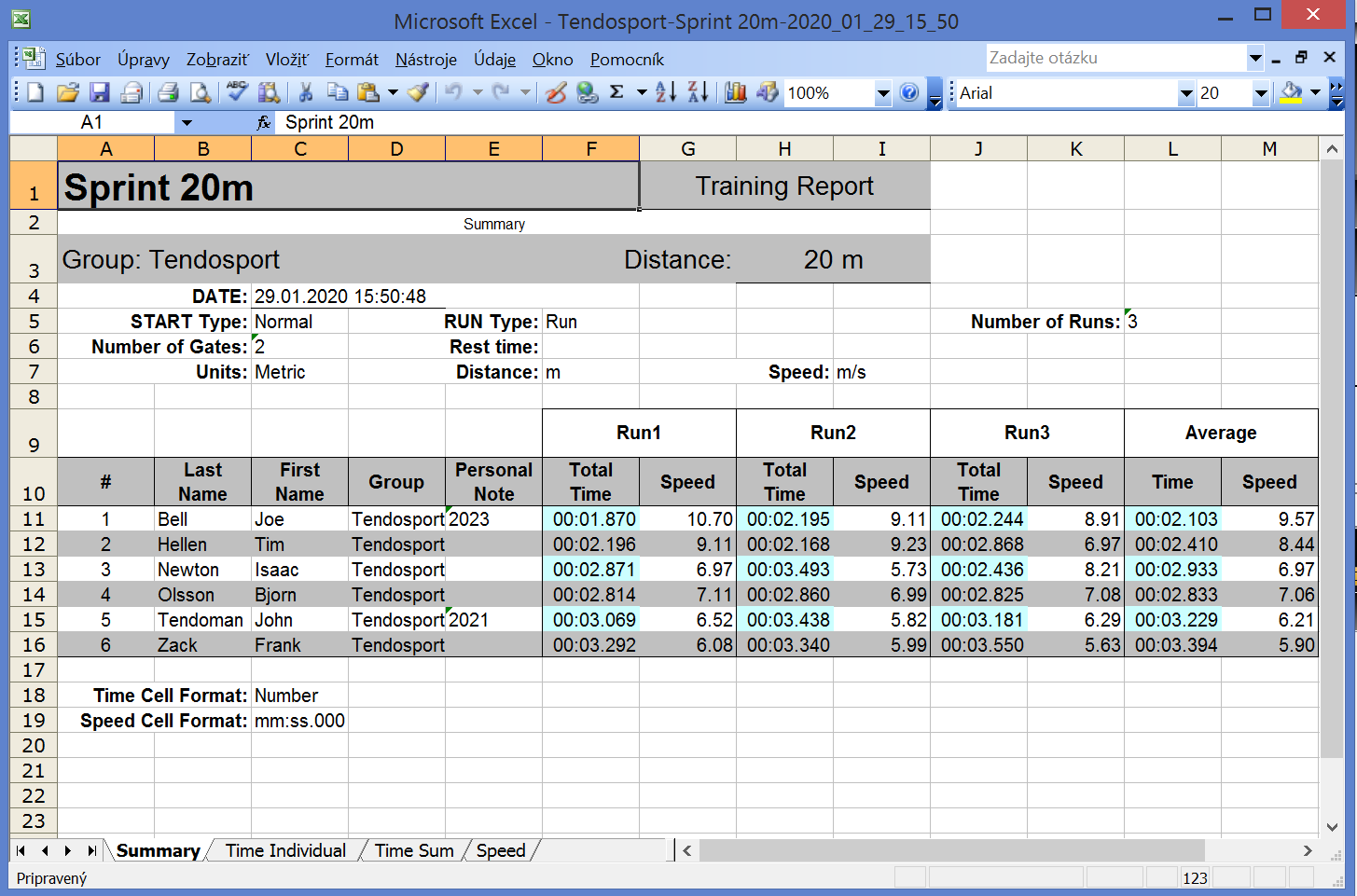The width and height of the screenshot is (1357, 896).
Task: Open the Úpravy menu
Action: click(x=144, y=59)
